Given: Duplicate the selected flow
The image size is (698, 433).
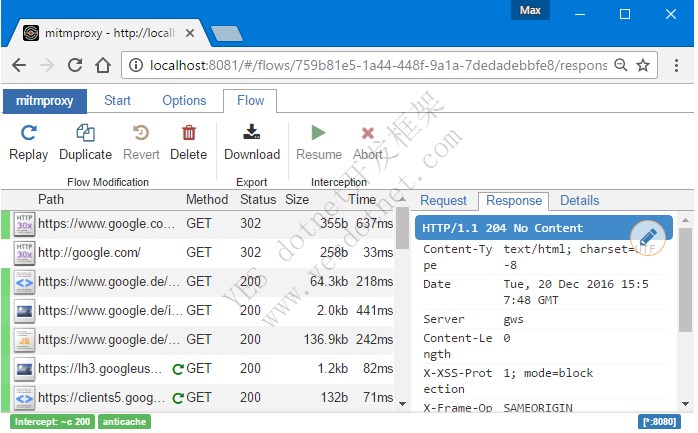Looking at the screenshot, I should 85,142.
